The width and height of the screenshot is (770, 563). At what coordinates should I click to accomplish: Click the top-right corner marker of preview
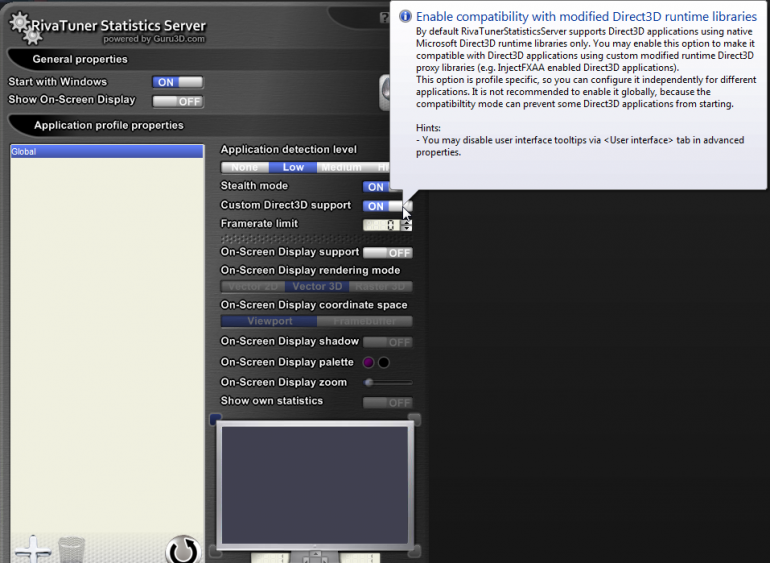coord(414,419)
